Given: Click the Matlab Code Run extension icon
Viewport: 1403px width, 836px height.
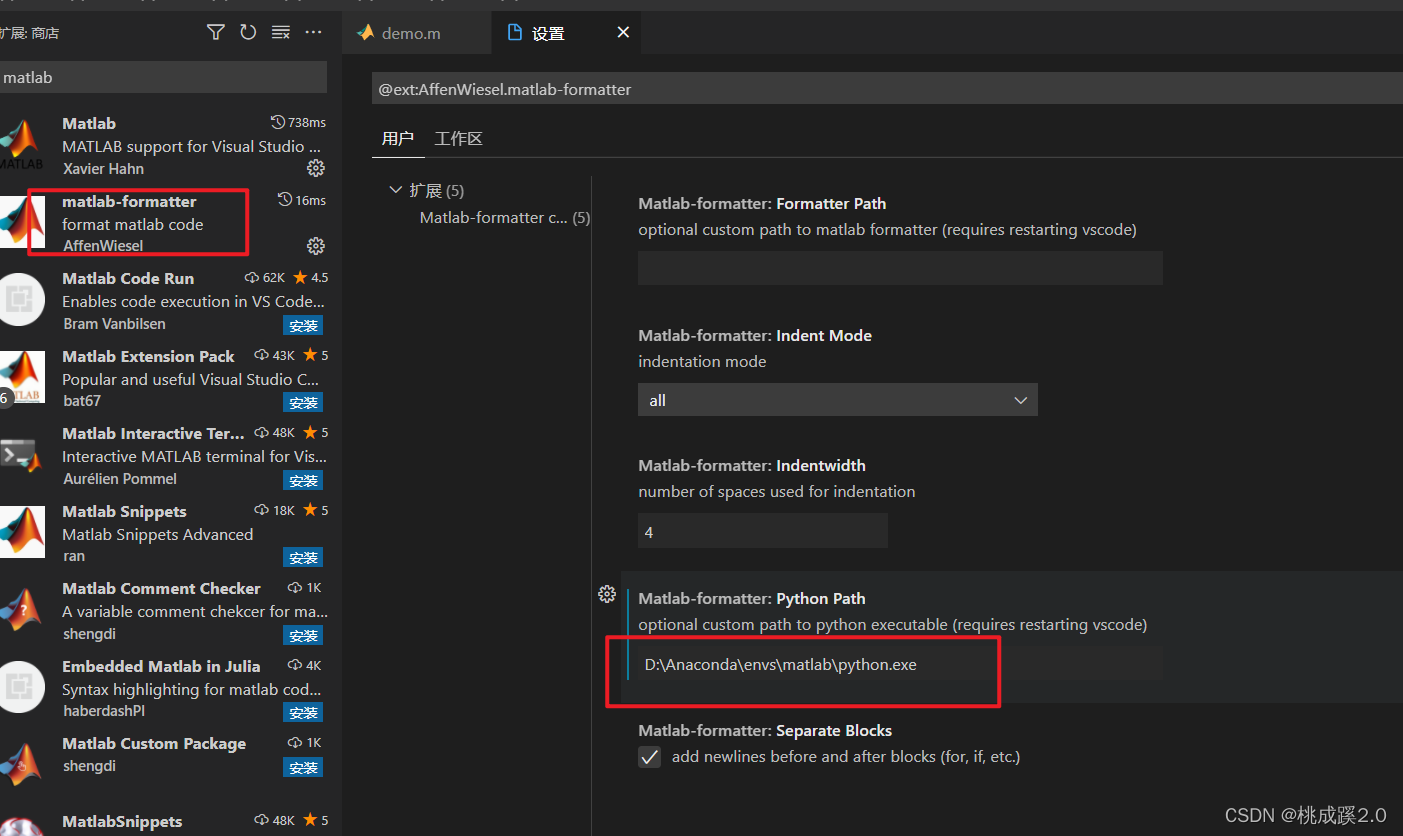Looking at the screenshot, I should (20, 299).
